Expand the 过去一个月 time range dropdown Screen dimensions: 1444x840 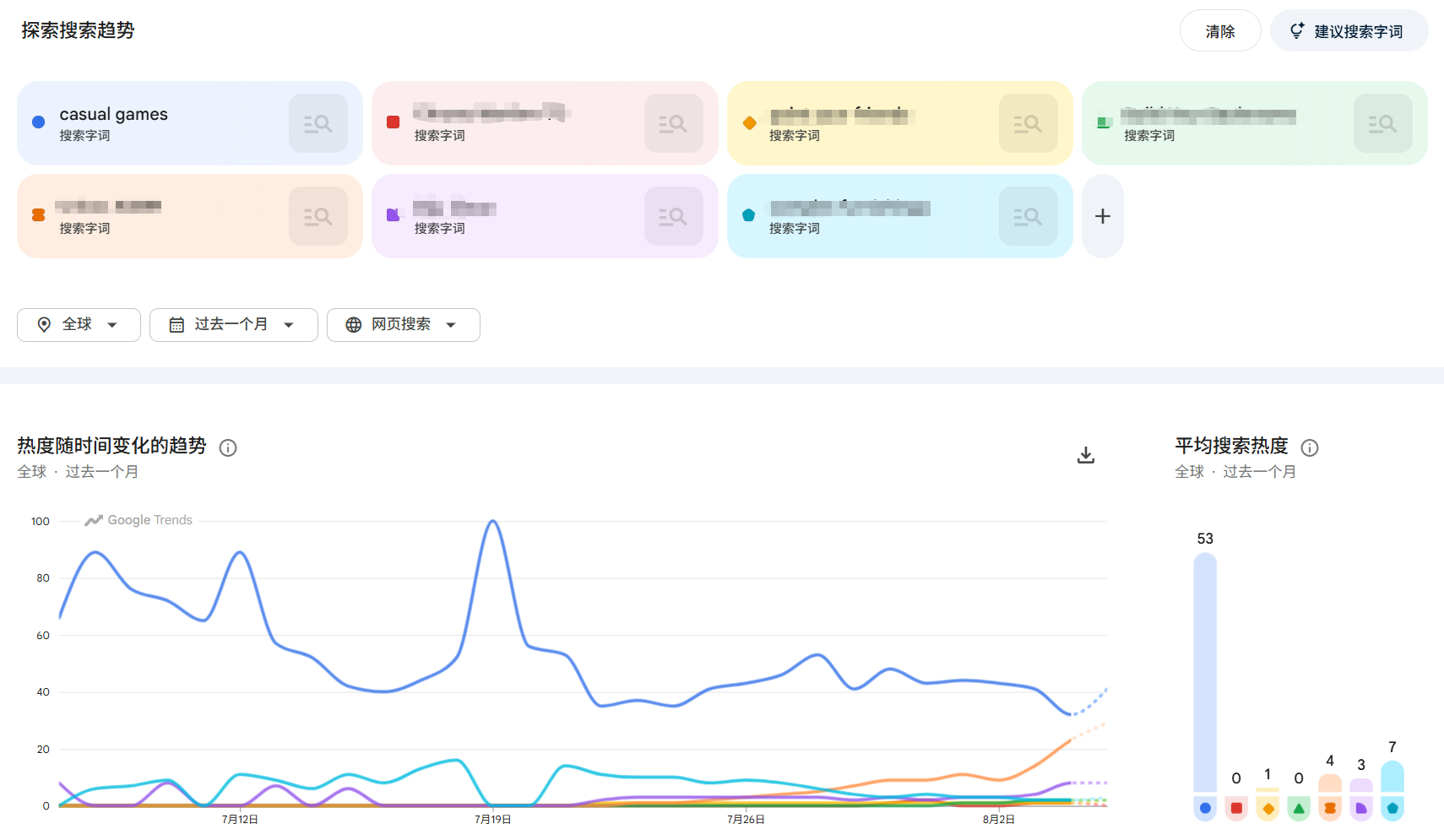233,325
